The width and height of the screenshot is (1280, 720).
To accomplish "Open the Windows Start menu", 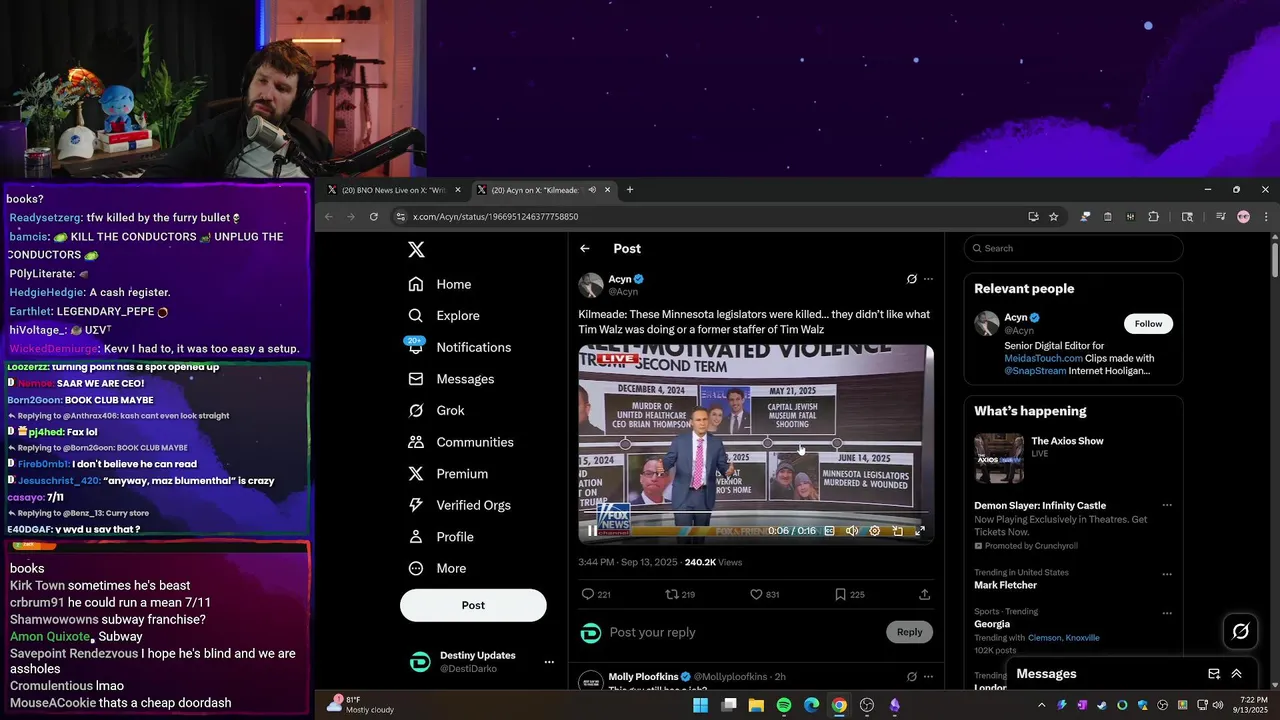I will point(700,705).
